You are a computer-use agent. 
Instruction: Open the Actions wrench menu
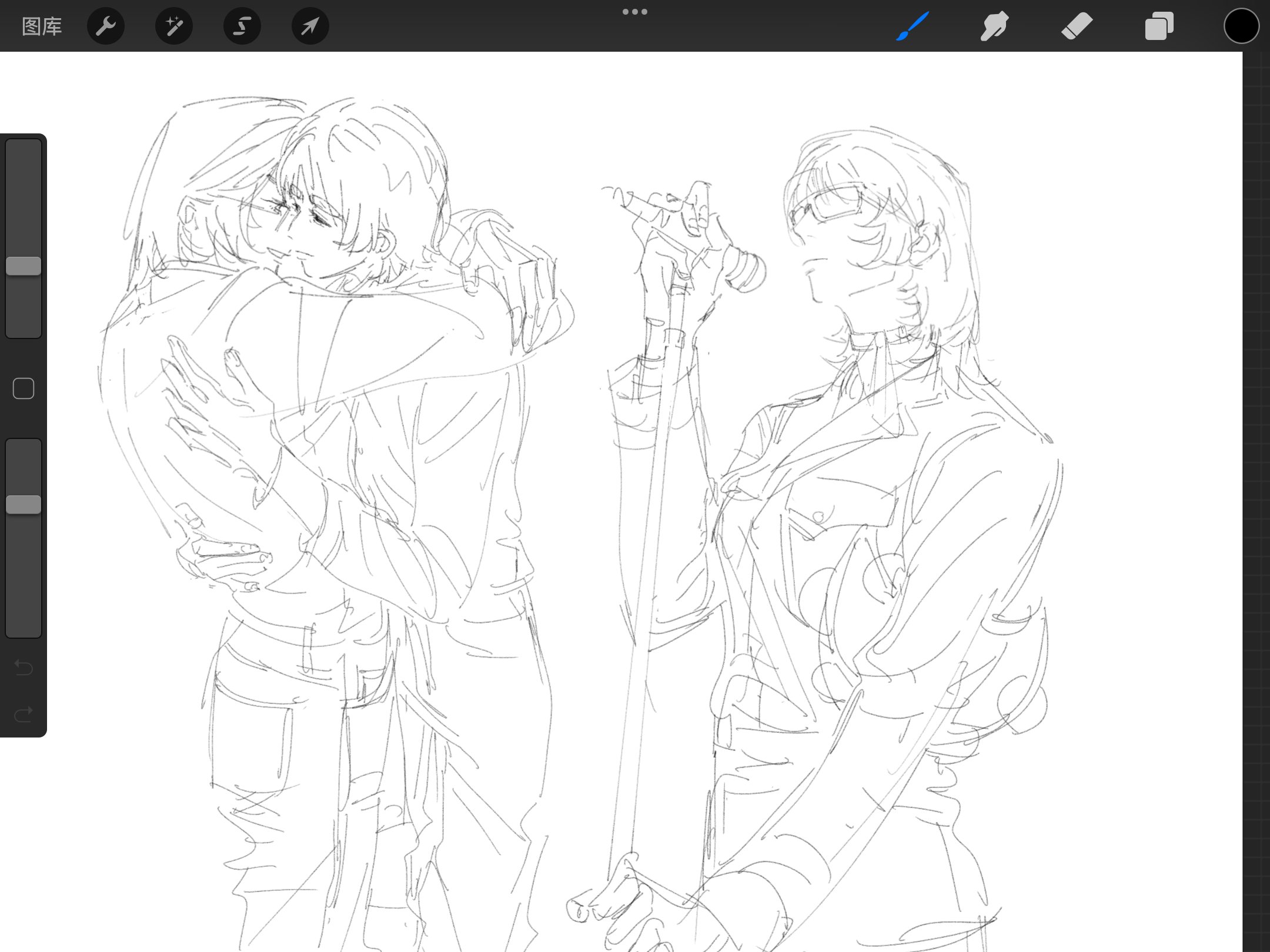coord(106,26)
